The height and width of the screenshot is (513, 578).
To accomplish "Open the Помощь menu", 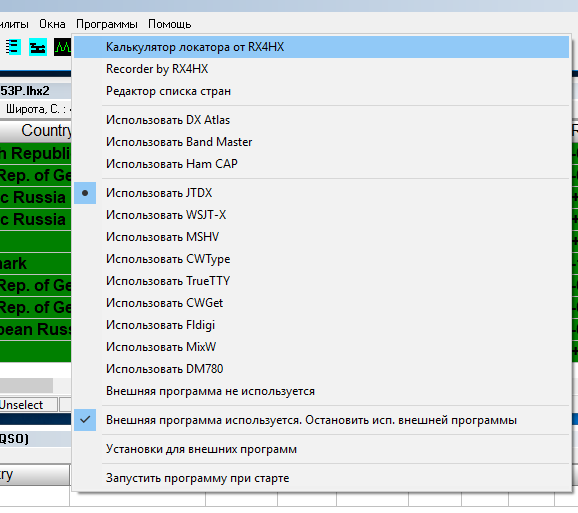I will click(x=170, y=24).
